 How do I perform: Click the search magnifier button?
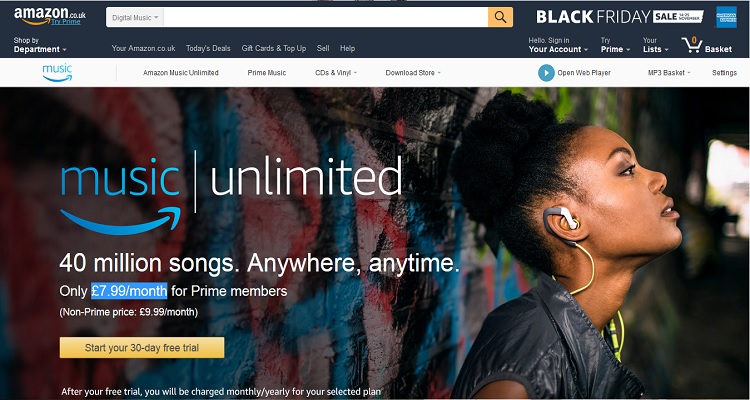pyautogui.click(x=500, y=17)
